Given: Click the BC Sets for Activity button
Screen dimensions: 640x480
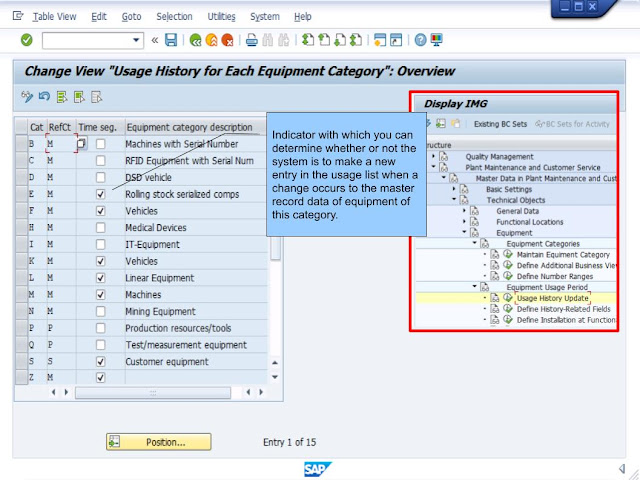Looking at the screenshot, I should [573, 124].
